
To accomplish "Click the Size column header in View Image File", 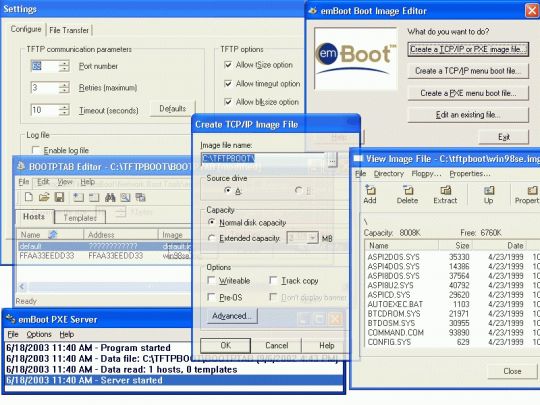I will tap(455, 246).
